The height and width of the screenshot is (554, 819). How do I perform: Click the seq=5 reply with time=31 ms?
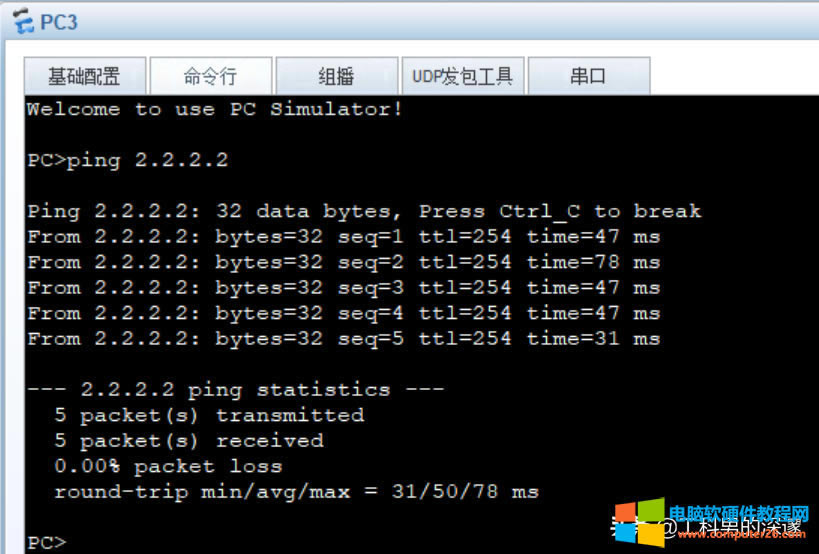[343, 339]
